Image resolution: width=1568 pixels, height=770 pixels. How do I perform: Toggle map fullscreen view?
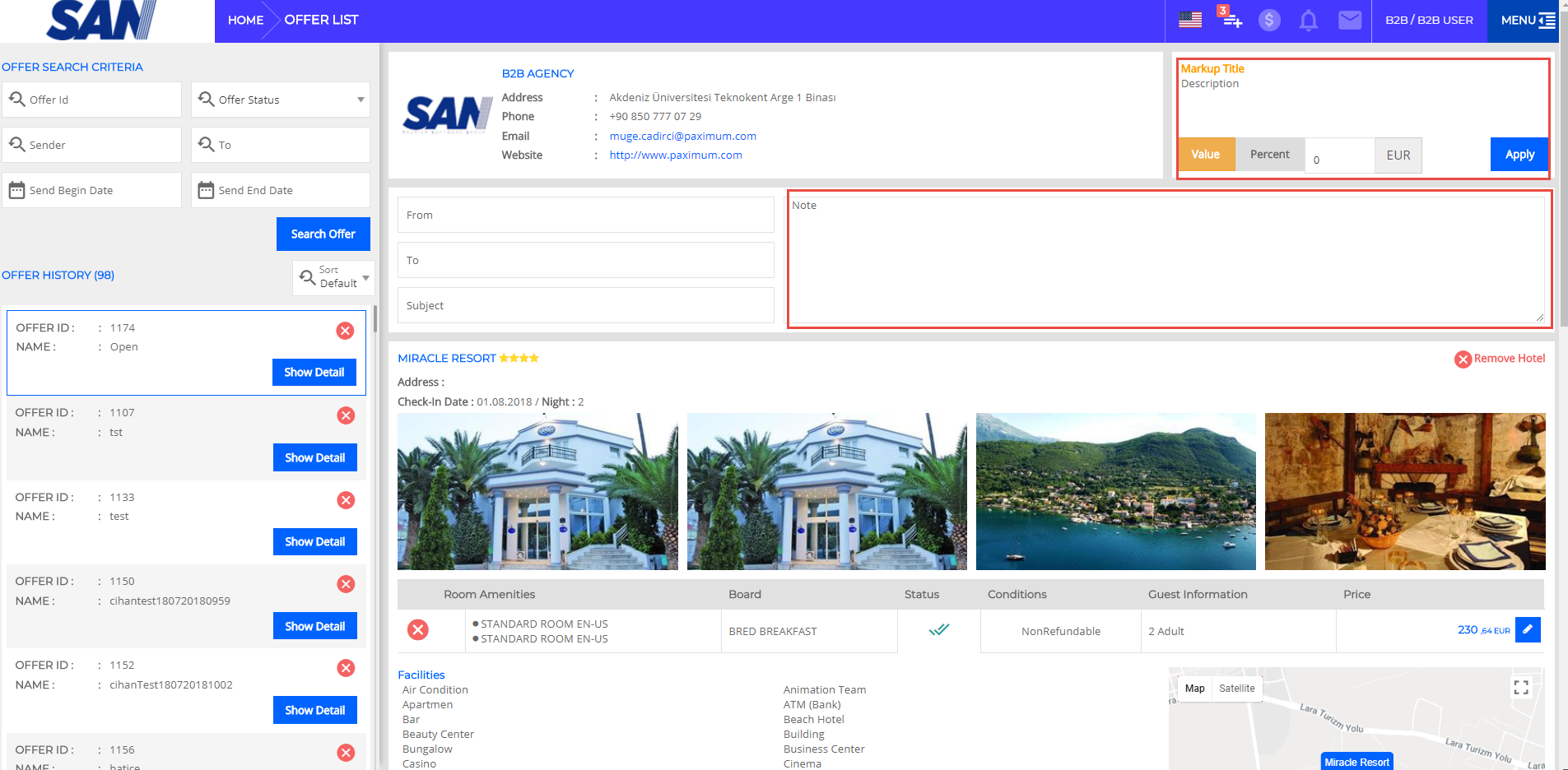pos(1521,687)
